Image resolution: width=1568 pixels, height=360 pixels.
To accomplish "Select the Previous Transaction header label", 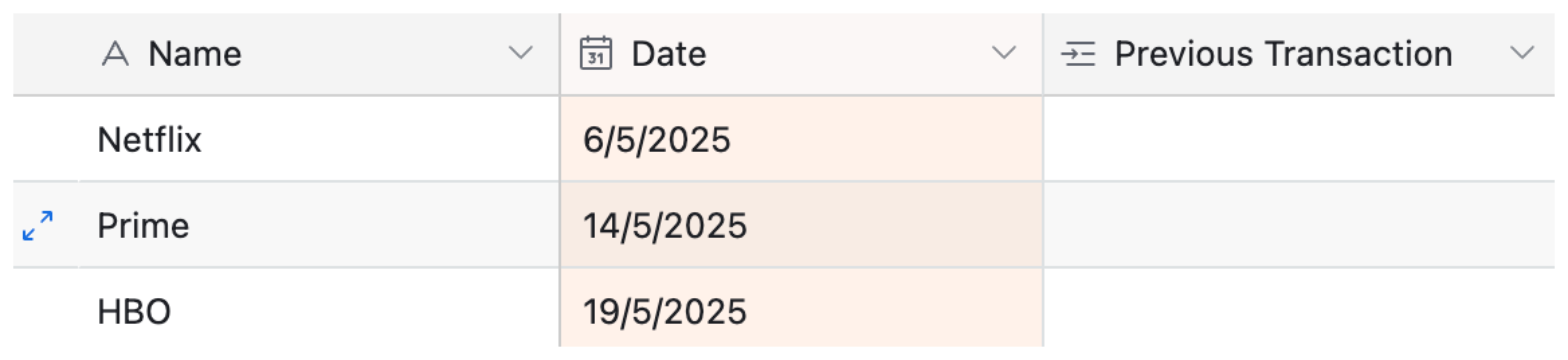I will coord(1283,54).
